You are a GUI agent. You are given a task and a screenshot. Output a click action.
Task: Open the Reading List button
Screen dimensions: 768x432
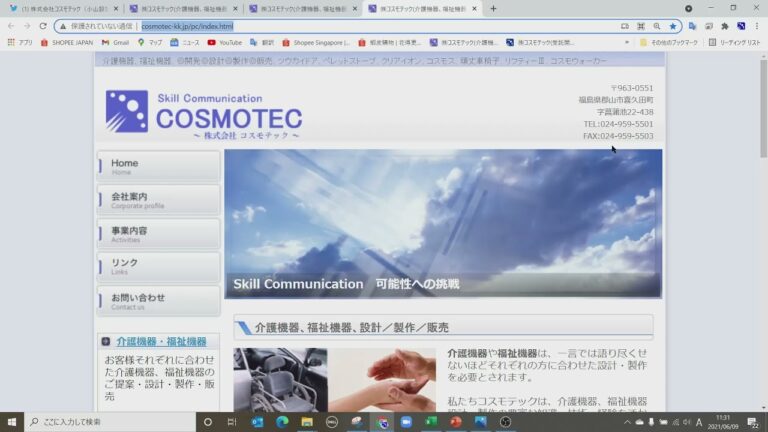coord(734,43)
